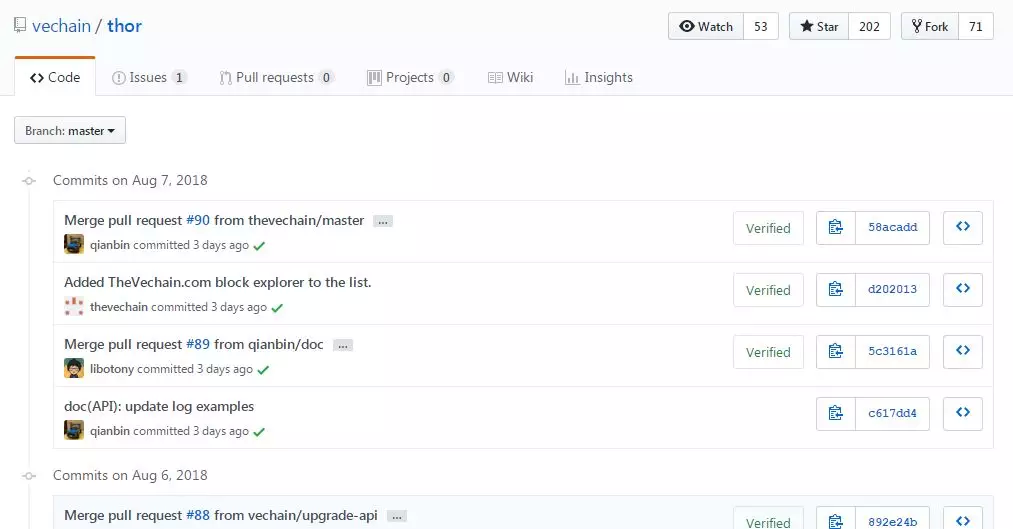View the 71 forks count

coord(976,26)
